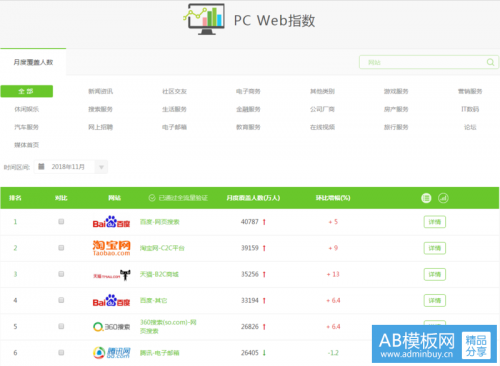Click the Tencent logo in rank 6 row
The width and height of the screenshot is (500, 366).
[x=111, y=353]
